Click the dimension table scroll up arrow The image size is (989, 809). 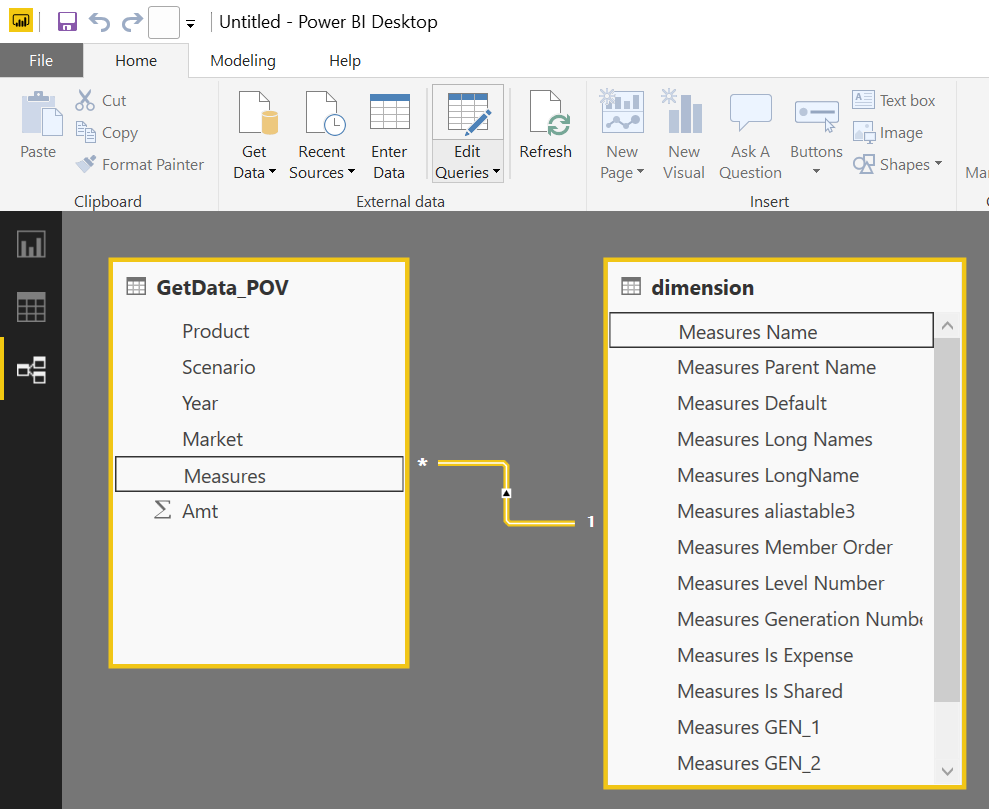click(x=947, y=325)
